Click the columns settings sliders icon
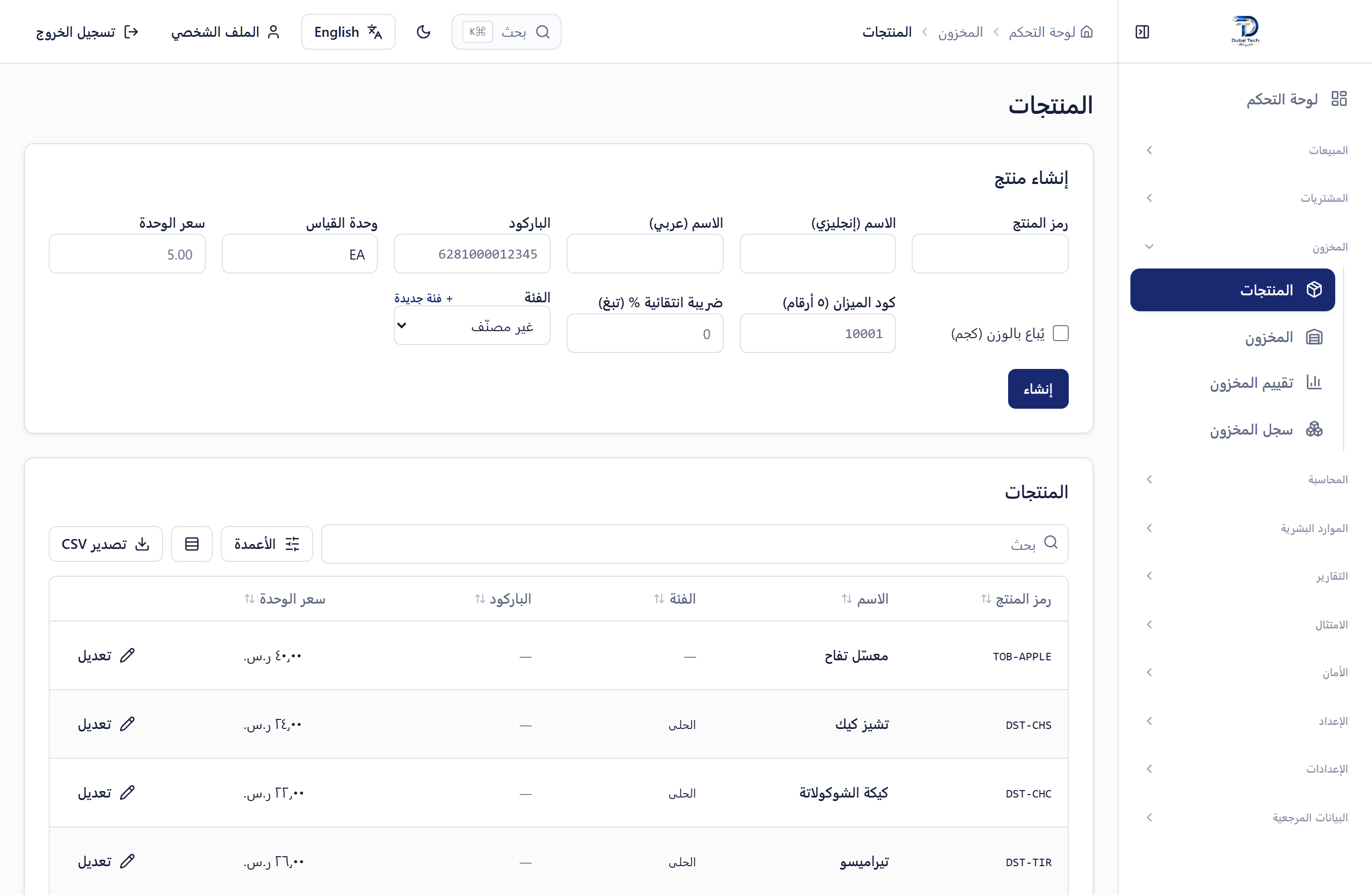 pos(292,544)
